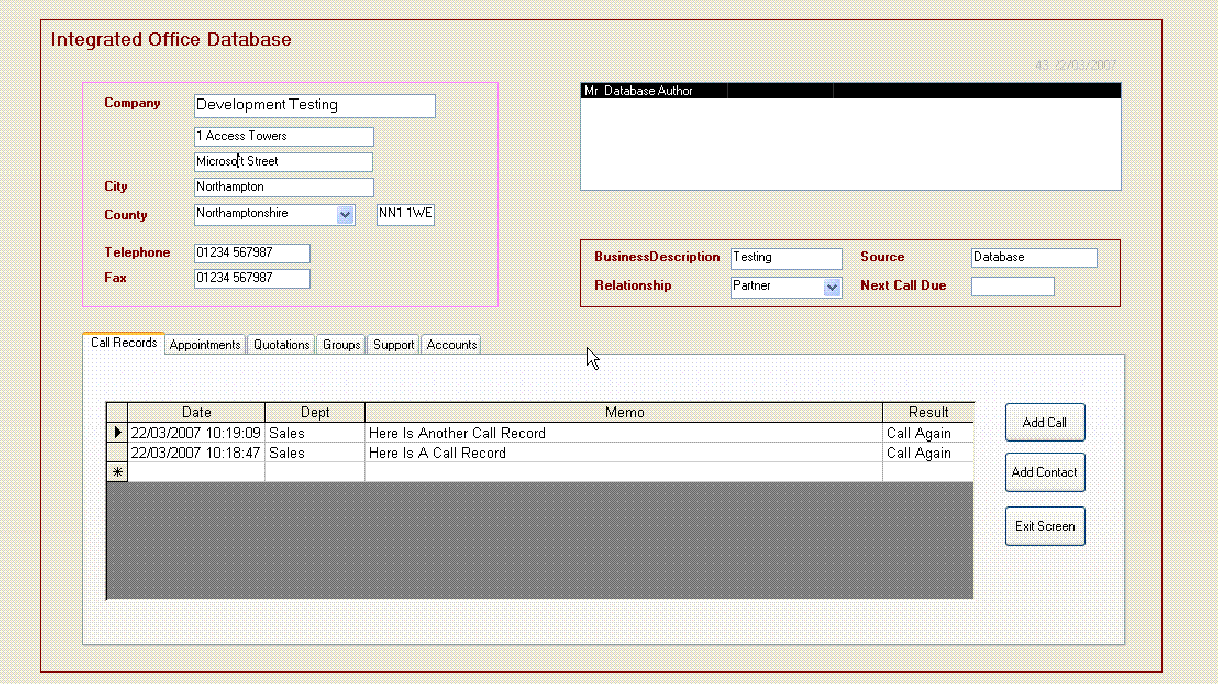Click the current record arrow row selector

tap(117, 433)
